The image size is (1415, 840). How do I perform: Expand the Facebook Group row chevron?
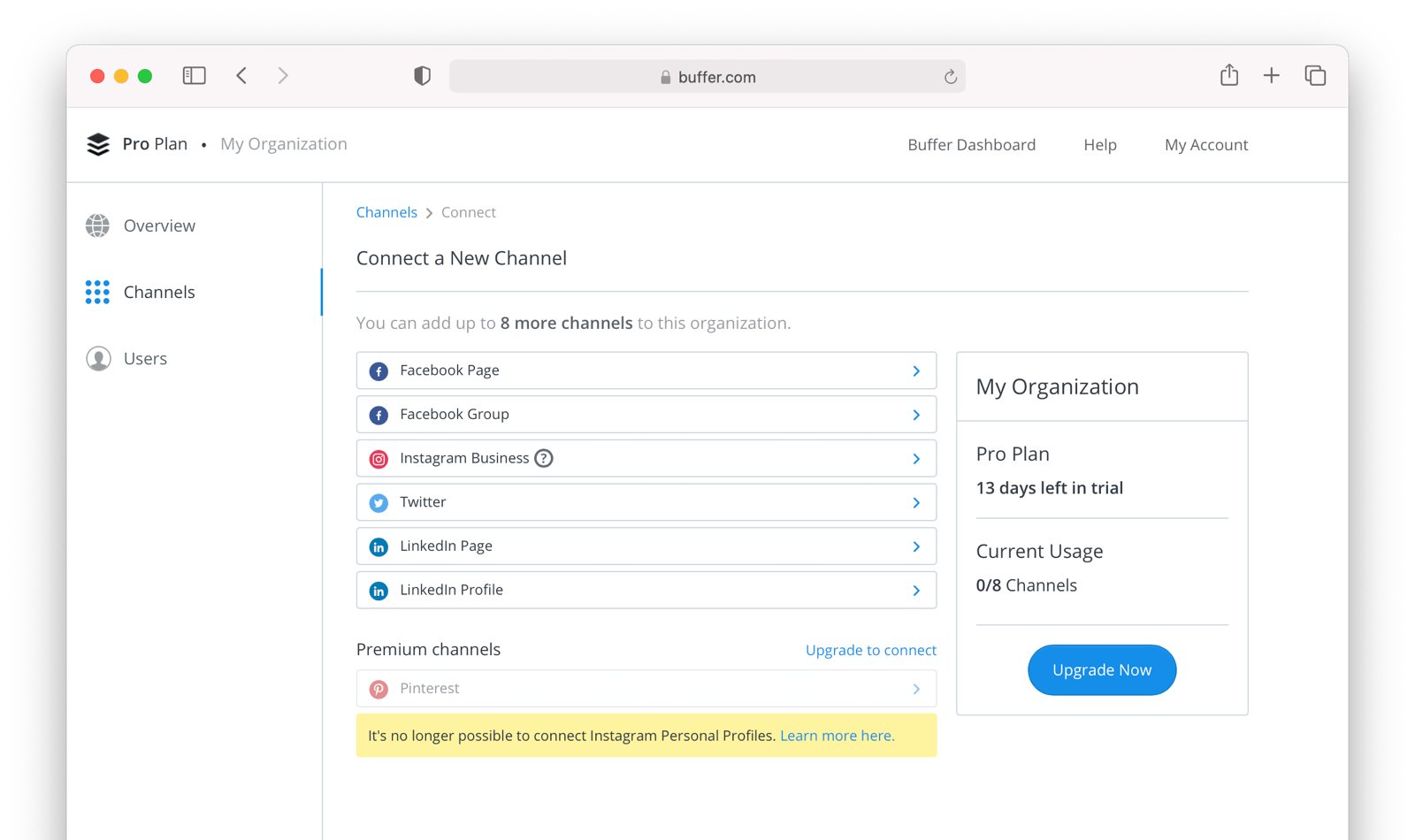point(916,414)
